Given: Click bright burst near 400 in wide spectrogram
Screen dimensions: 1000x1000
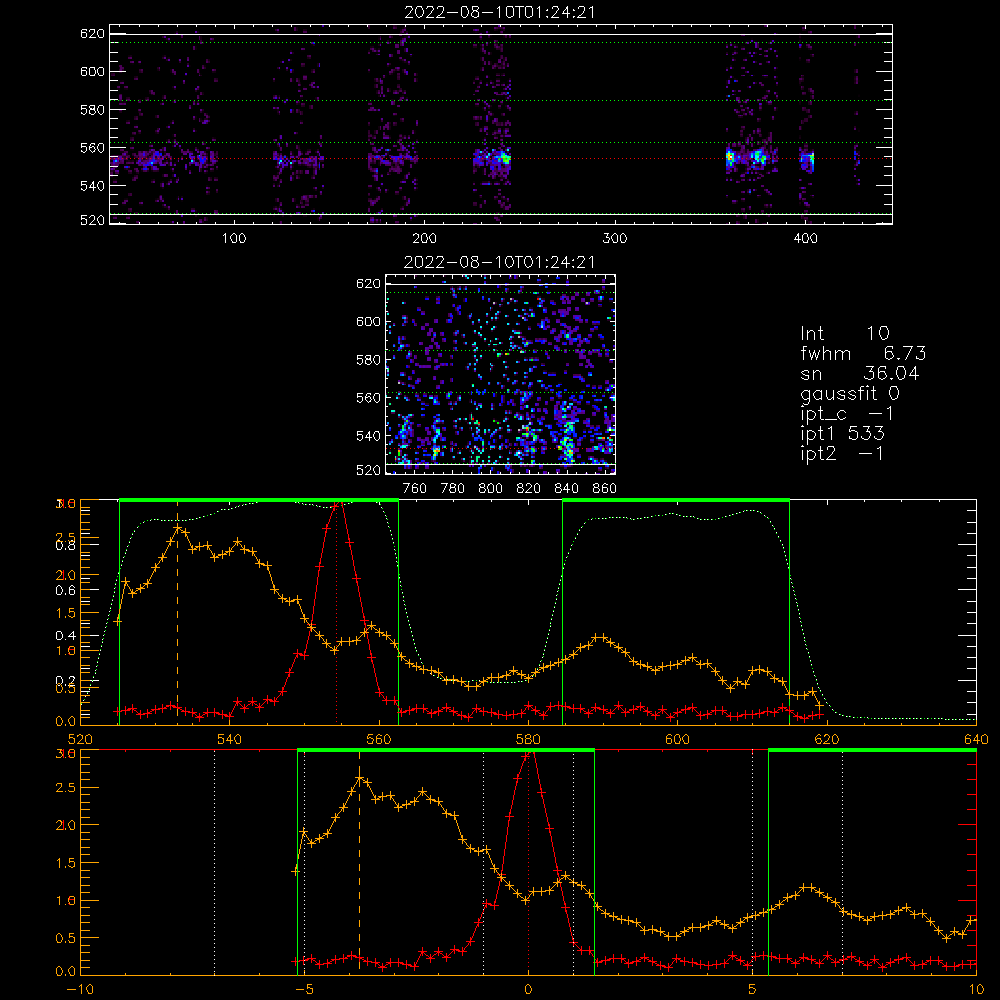Looking at the screenshot, I should coord(807,161).
